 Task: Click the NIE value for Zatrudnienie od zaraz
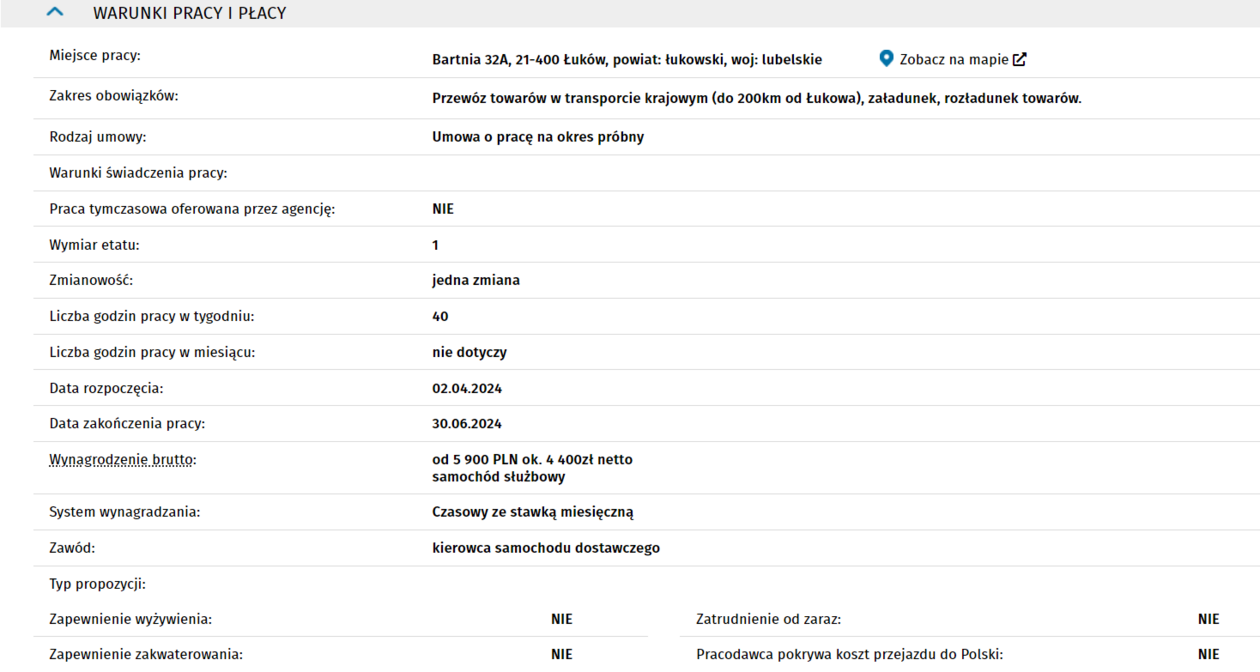click(x=1208, y=619)
